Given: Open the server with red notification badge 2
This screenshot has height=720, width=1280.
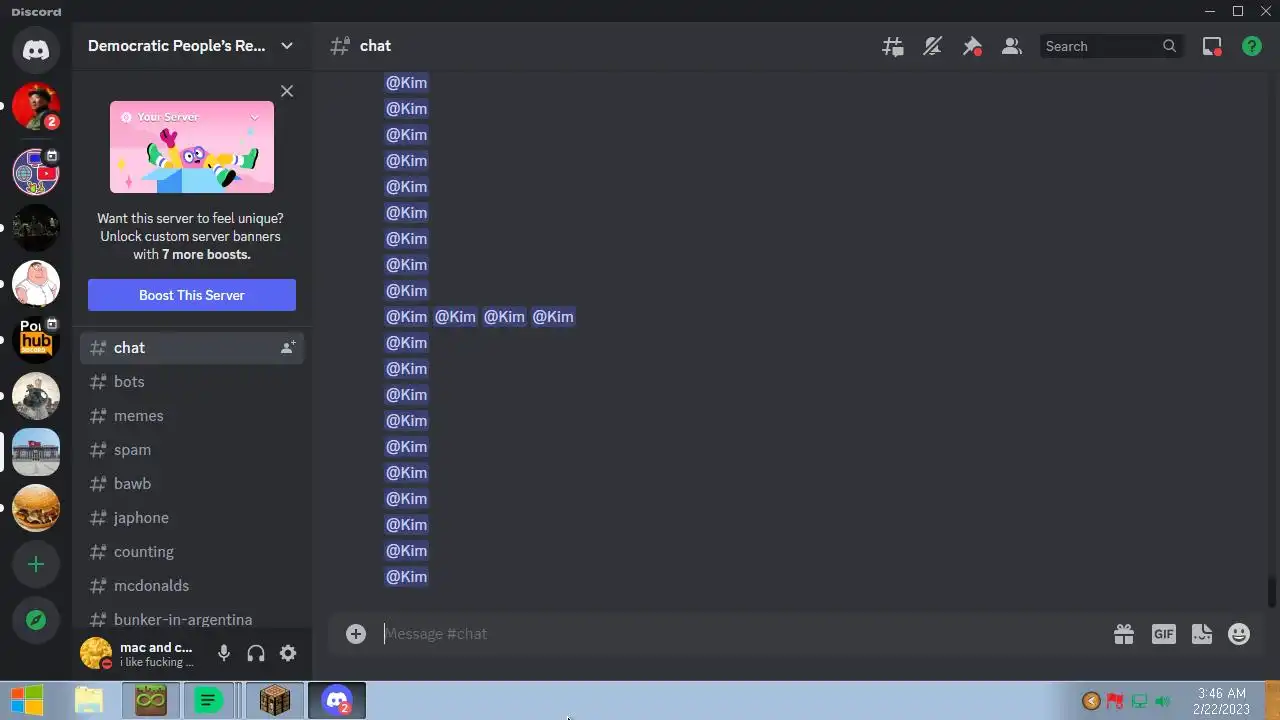Looking at the screenshot, I should click(x=36, y=107).
